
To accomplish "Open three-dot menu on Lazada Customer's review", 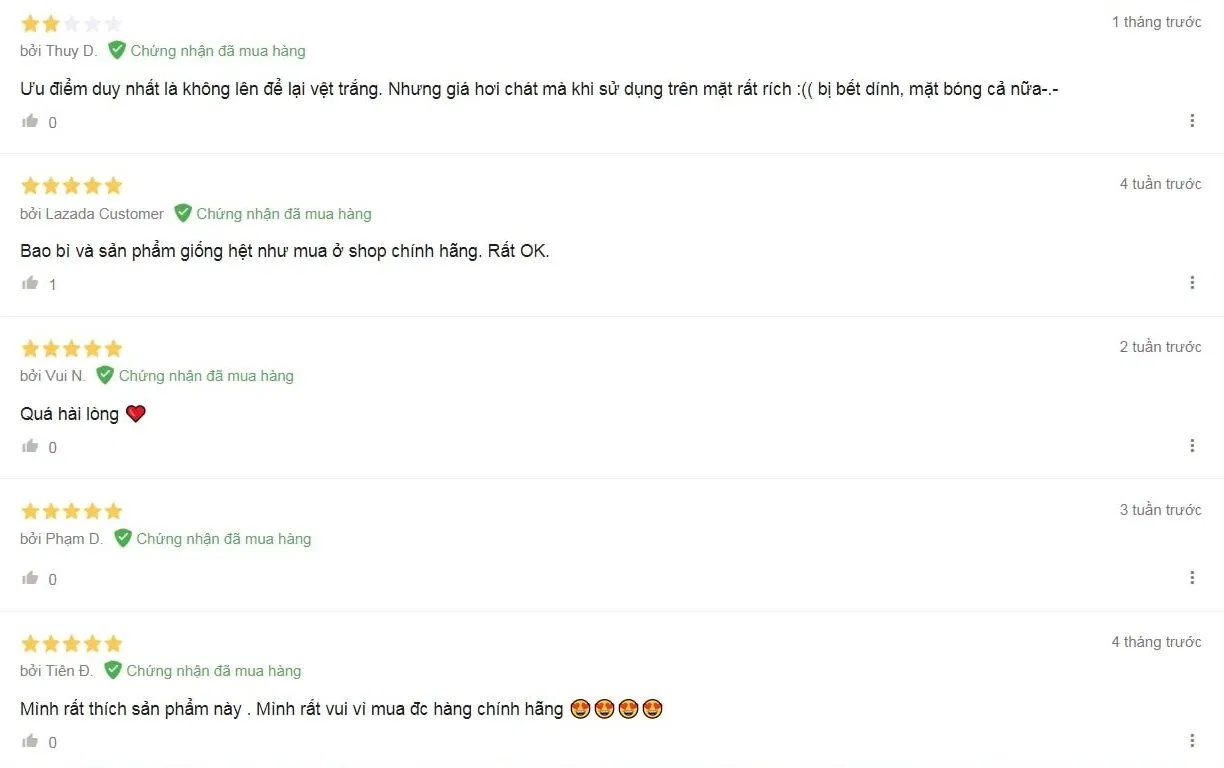I will (1192, 283).
